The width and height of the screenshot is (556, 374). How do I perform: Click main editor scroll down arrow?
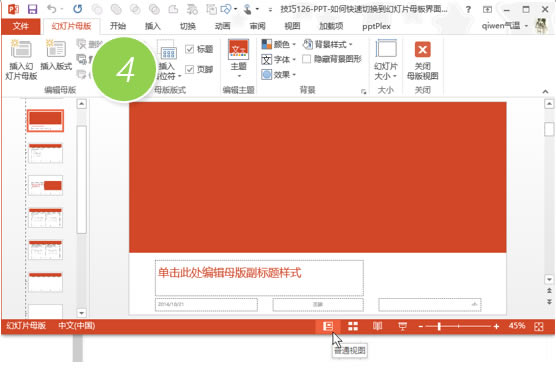point(549,280)
